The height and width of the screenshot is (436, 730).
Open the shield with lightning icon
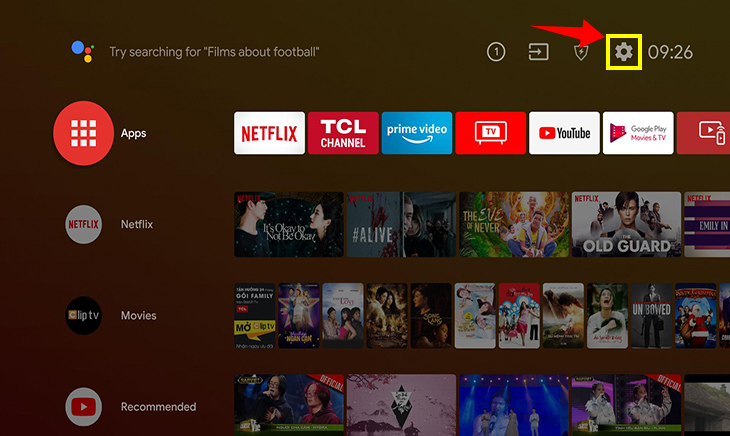pos(581,52)
